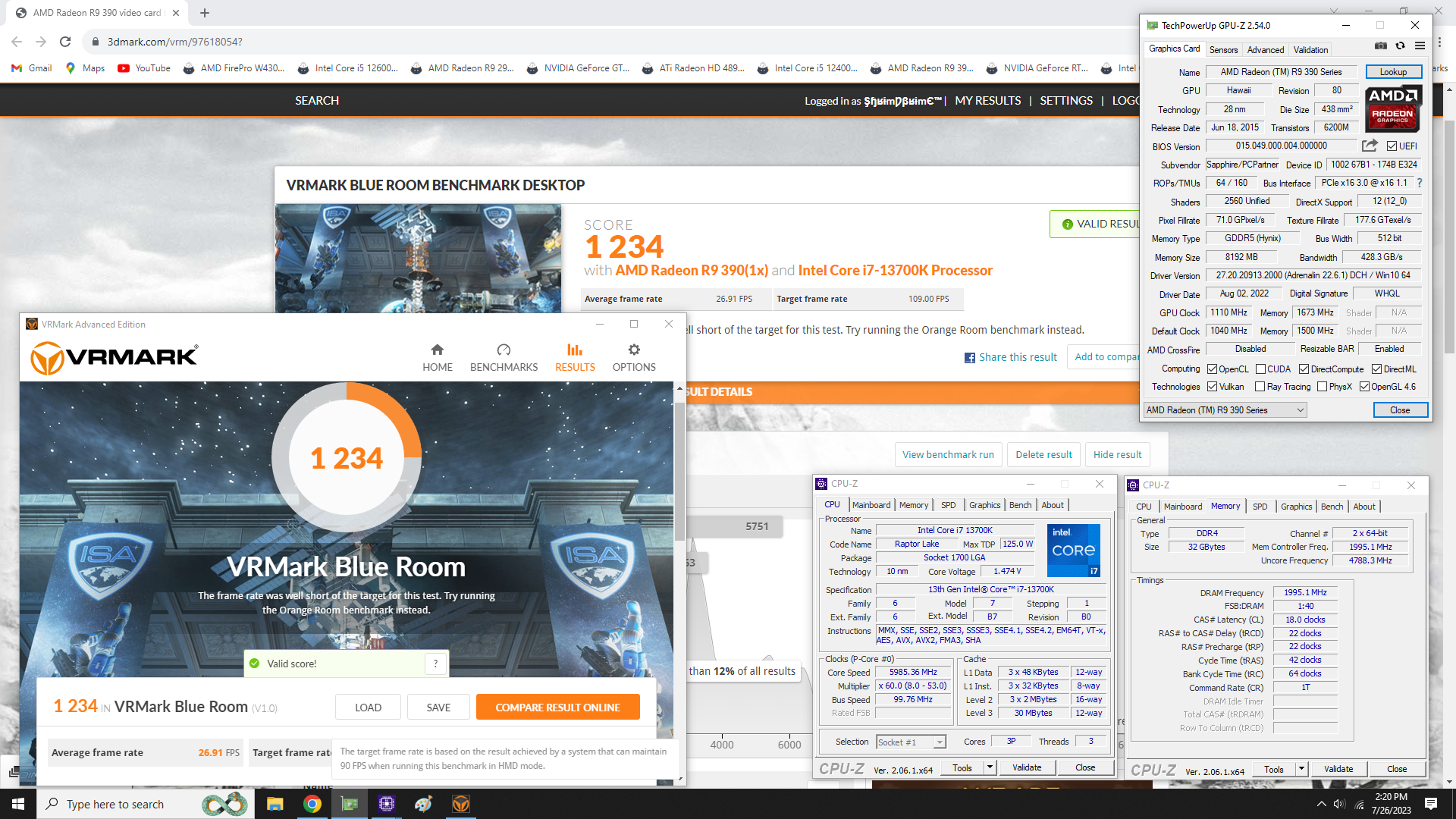Switch to the Sensors tab in GPU-Z

pos(1223,50)
